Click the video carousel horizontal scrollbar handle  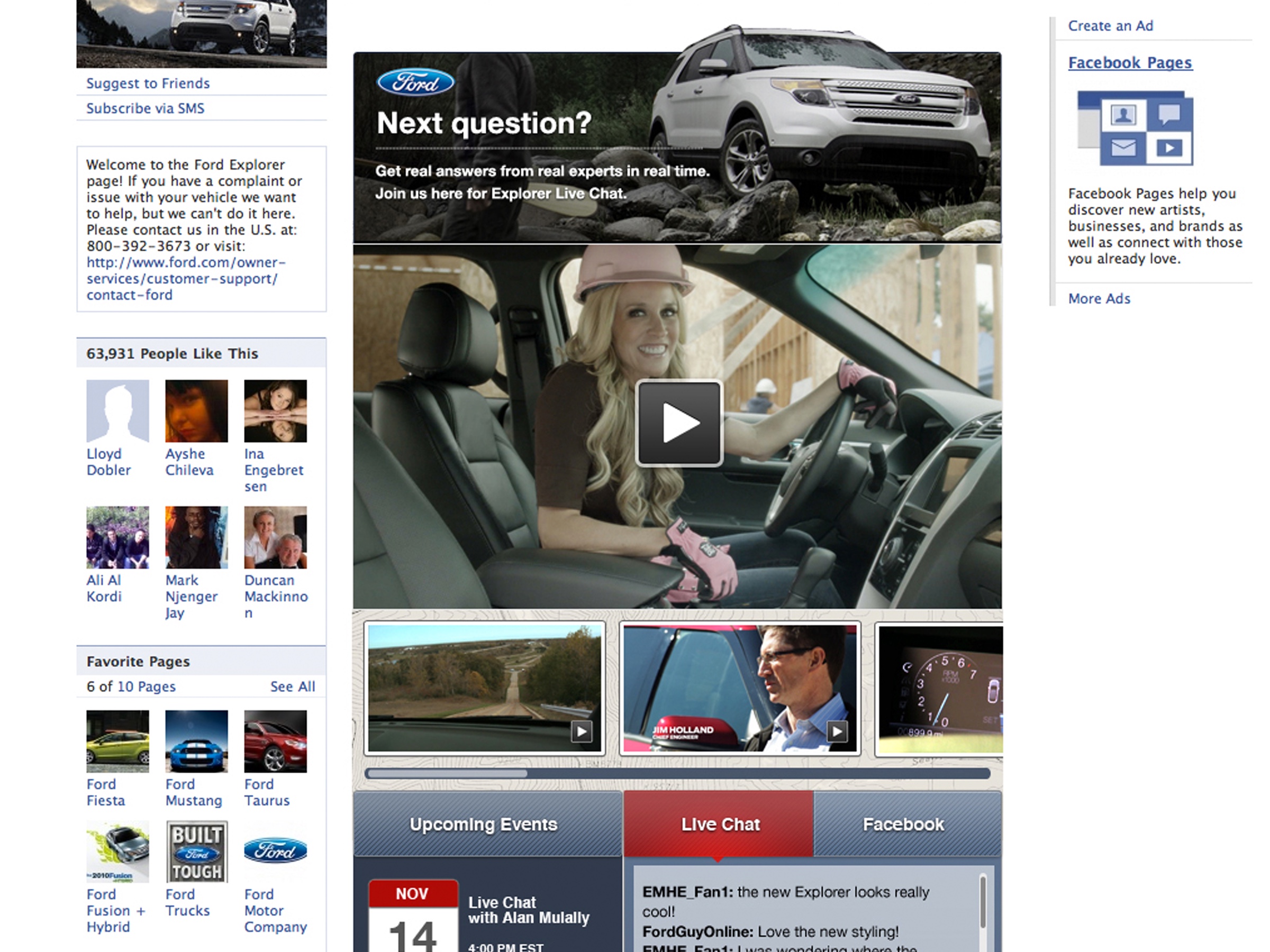(447, 774)
